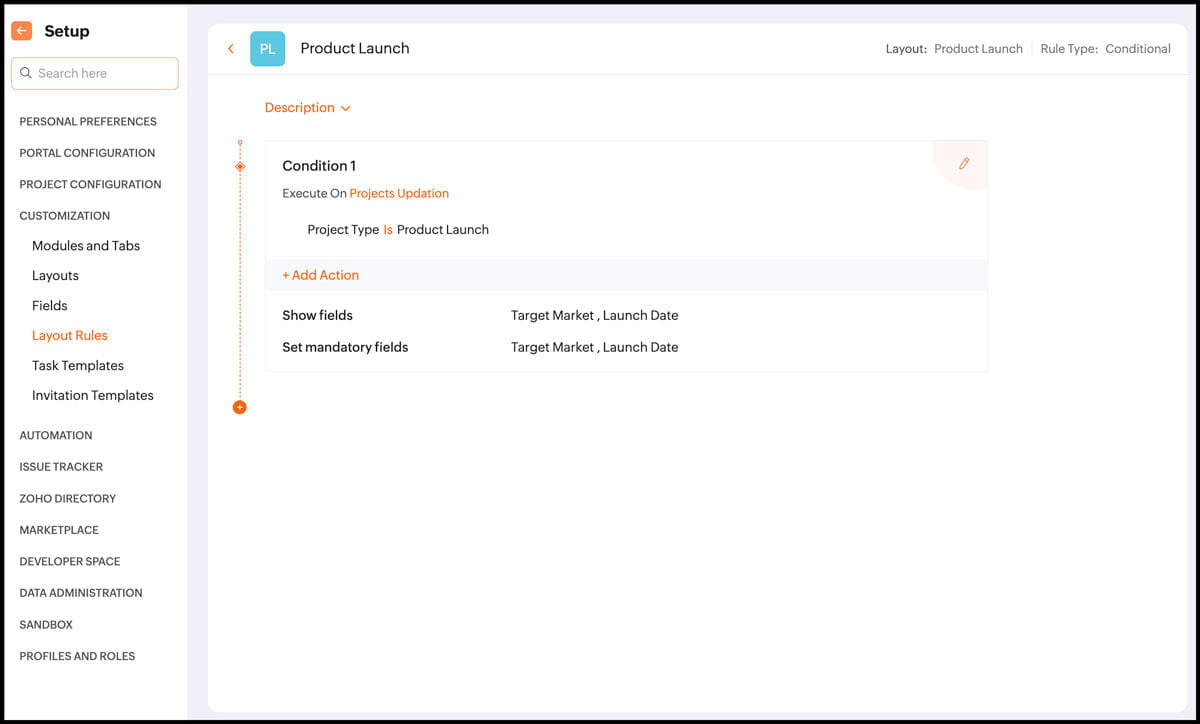Open Modules and Tabs settings
Viewport: 1200px width, 724px height.
86,246
